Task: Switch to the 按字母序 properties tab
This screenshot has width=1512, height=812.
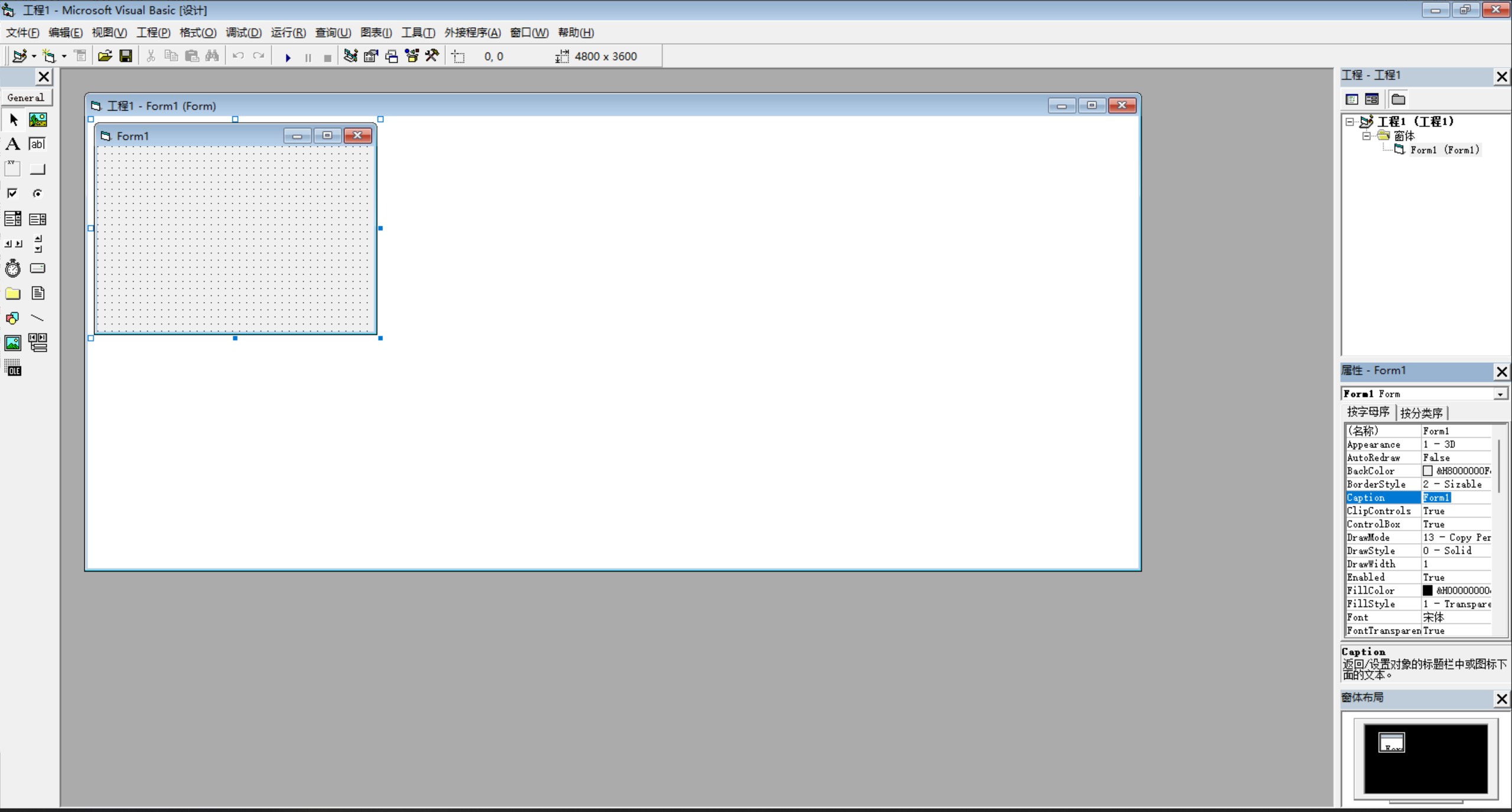Action: (1368, 412)
